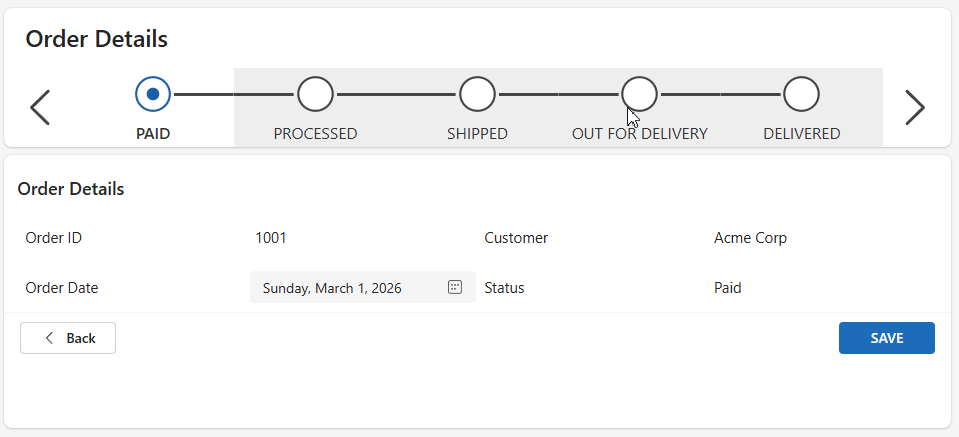Image resolution: width=959 pixels, height=437 pixels.
Task: Go back using the Back button
Action: 68,338
